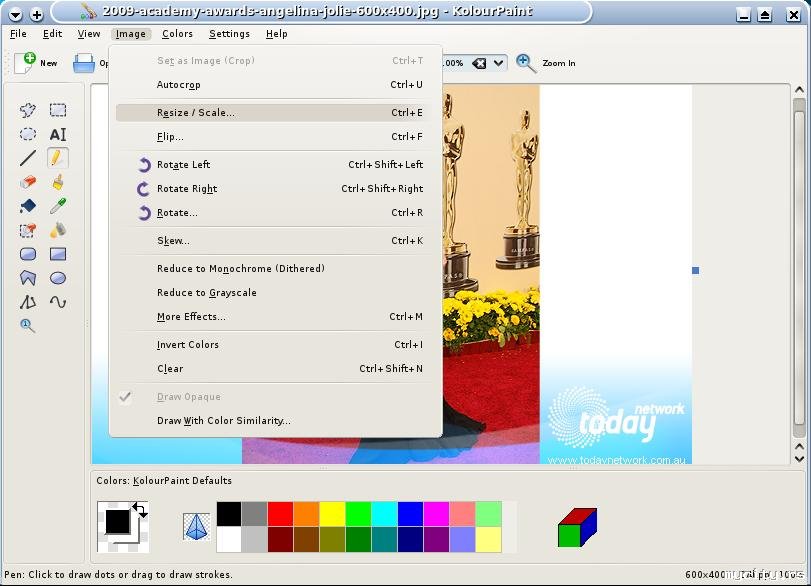Open the Edit menu
The height and width of the screenshot is (586, 811).
pyautogui.click(x=52, y=34)
